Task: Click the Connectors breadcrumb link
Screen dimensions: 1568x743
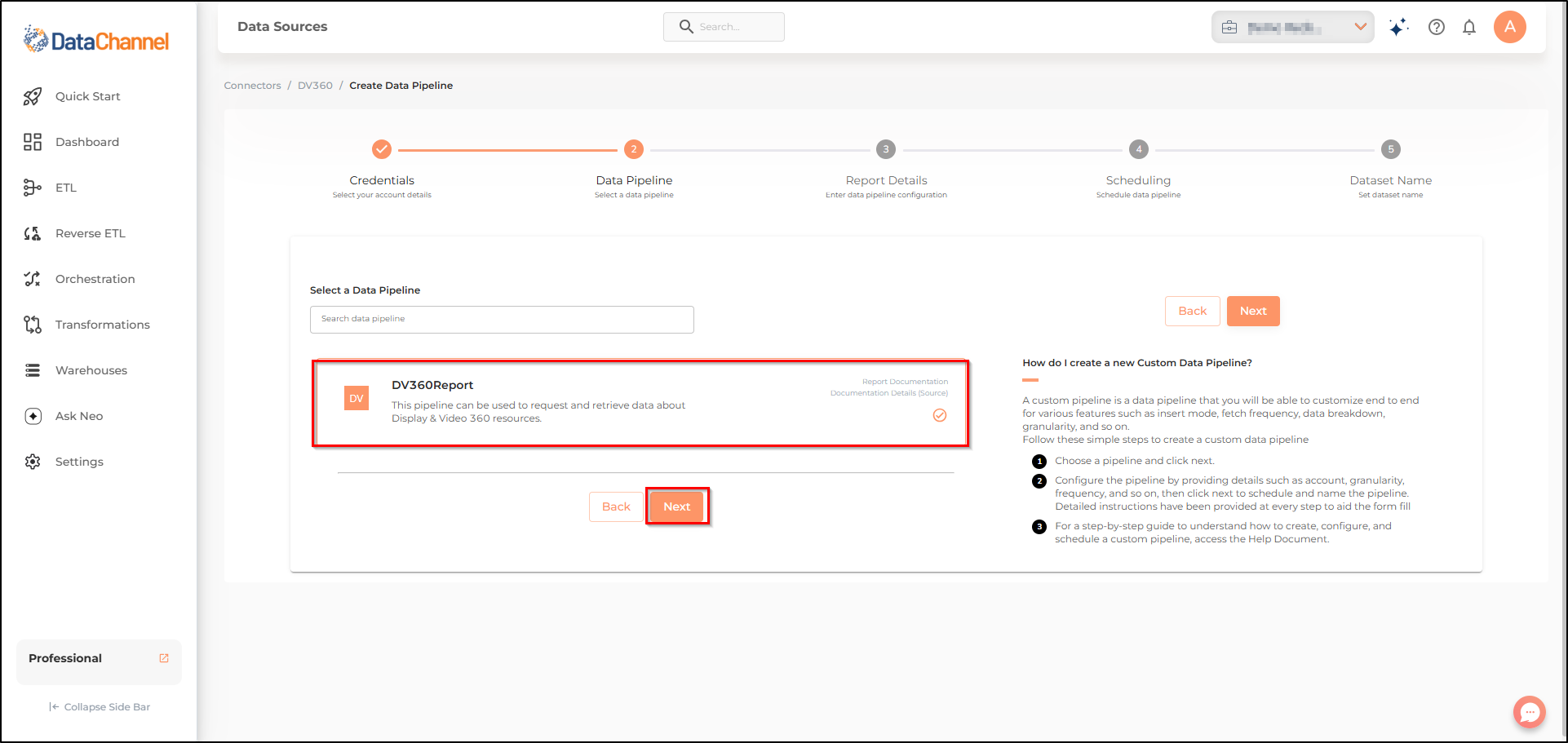Action: coord(252,86)
